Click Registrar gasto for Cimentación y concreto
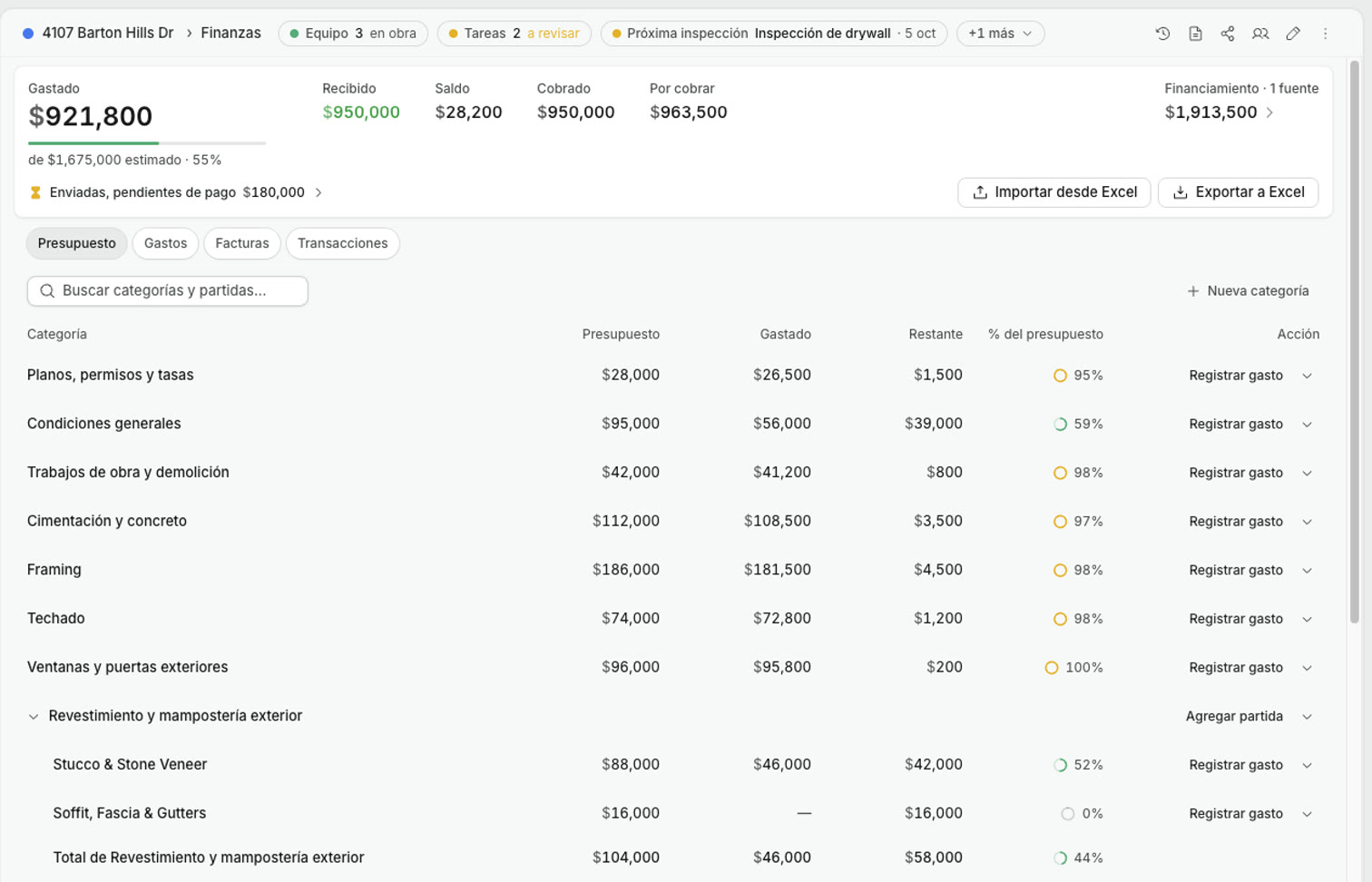The width and height of the screenshot is (1372, 882). (1236, 522)
